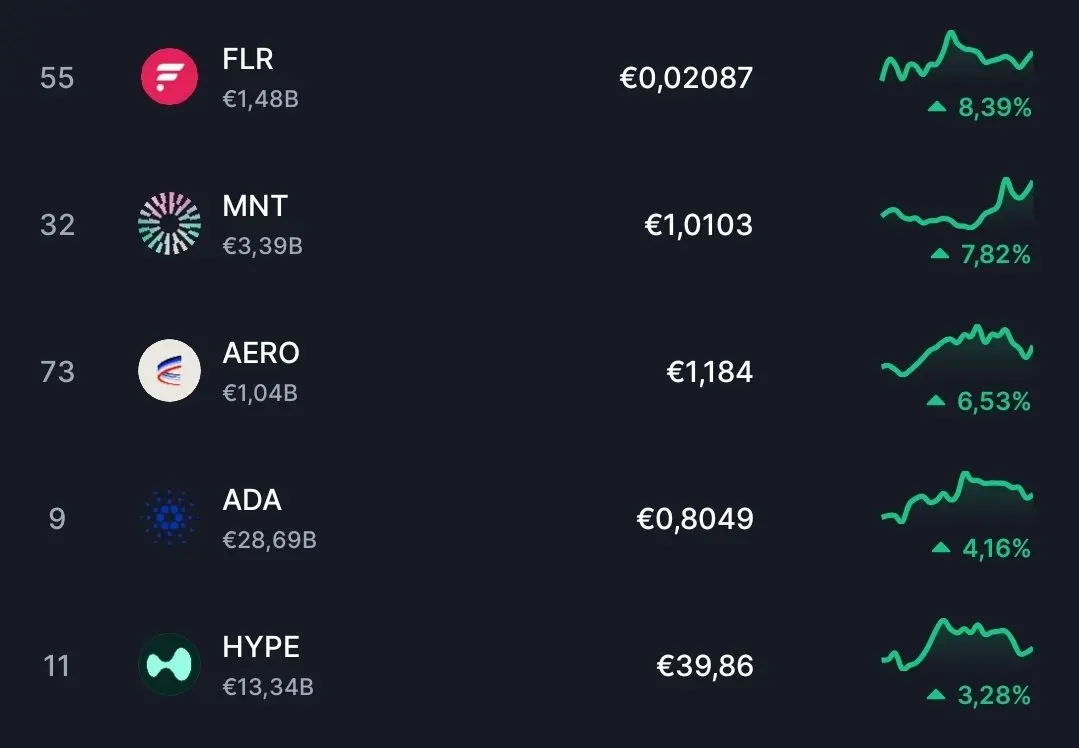Image resolution: width=1079 pixels, height=748 pixels.
Task: Click the MNT price €1,0103
Action: point(698,225)
